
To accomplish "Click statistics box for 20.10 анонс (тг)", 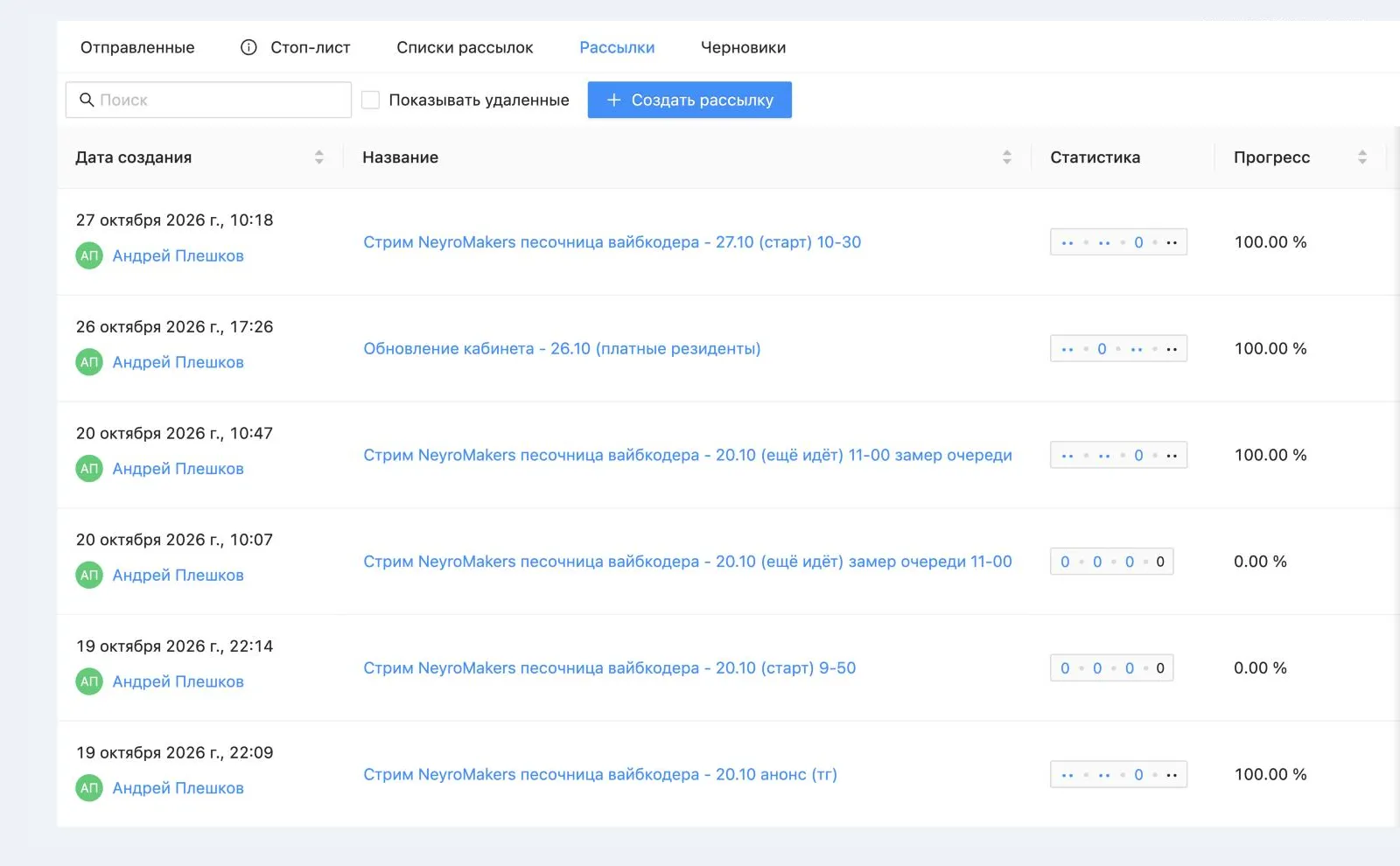I will pyautogui.click(x=1118, y=775).
